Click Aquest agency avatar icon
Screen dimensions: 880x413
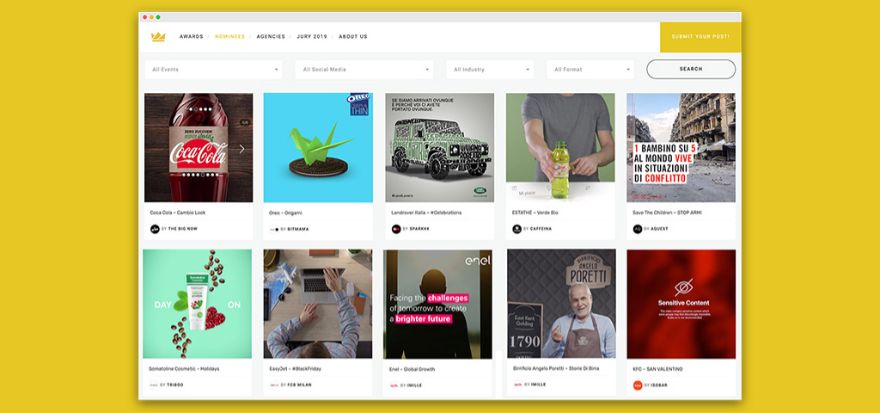pyautogui.click(x=638, y=229)
